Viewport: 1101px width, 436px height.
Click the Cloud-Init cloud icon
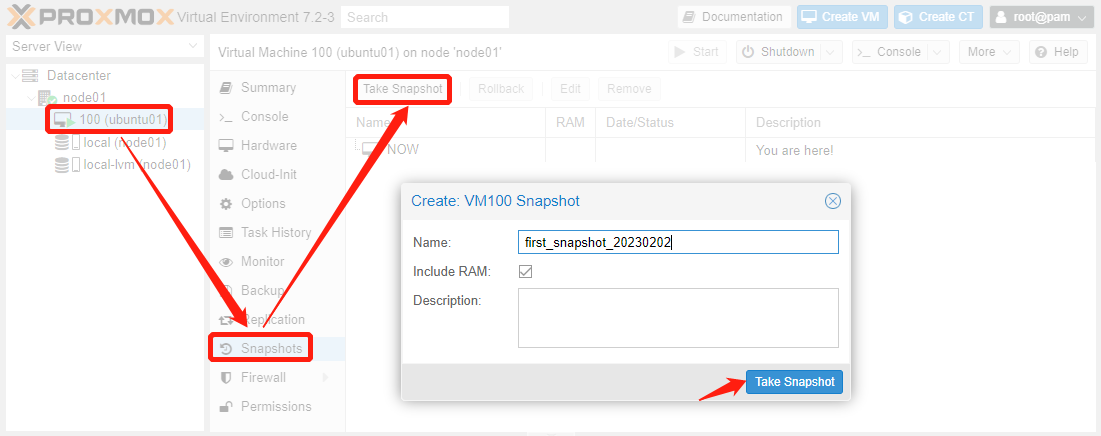coord(226,175)
